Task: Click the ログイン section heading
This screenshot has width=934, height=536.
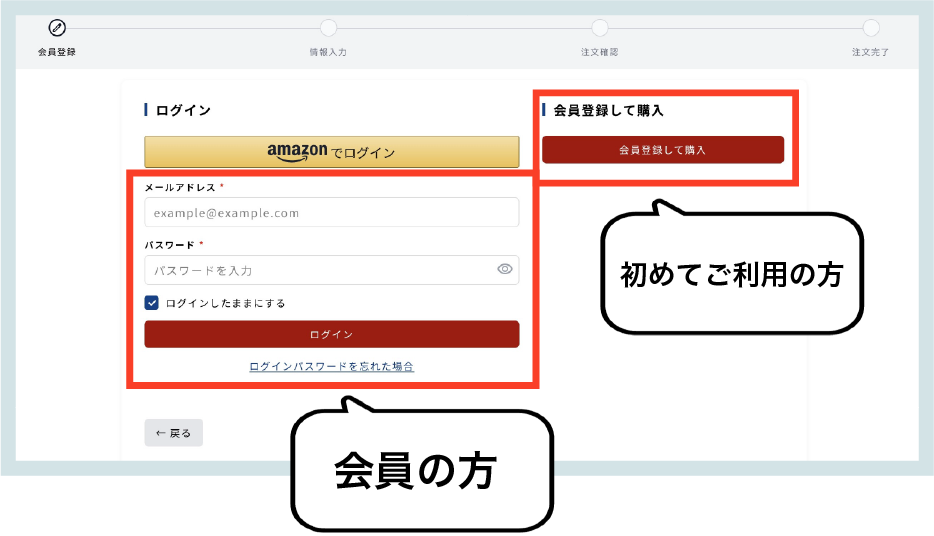Action: click(183, 110)
